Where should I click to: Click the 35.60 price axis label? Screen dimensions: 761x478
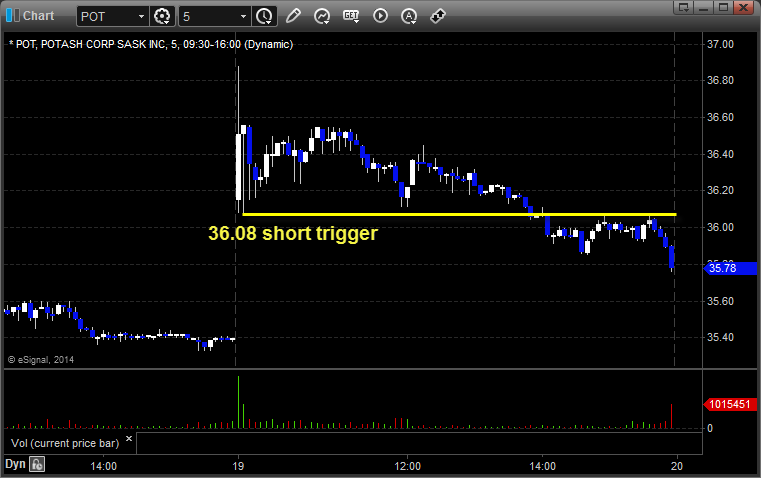720,301
